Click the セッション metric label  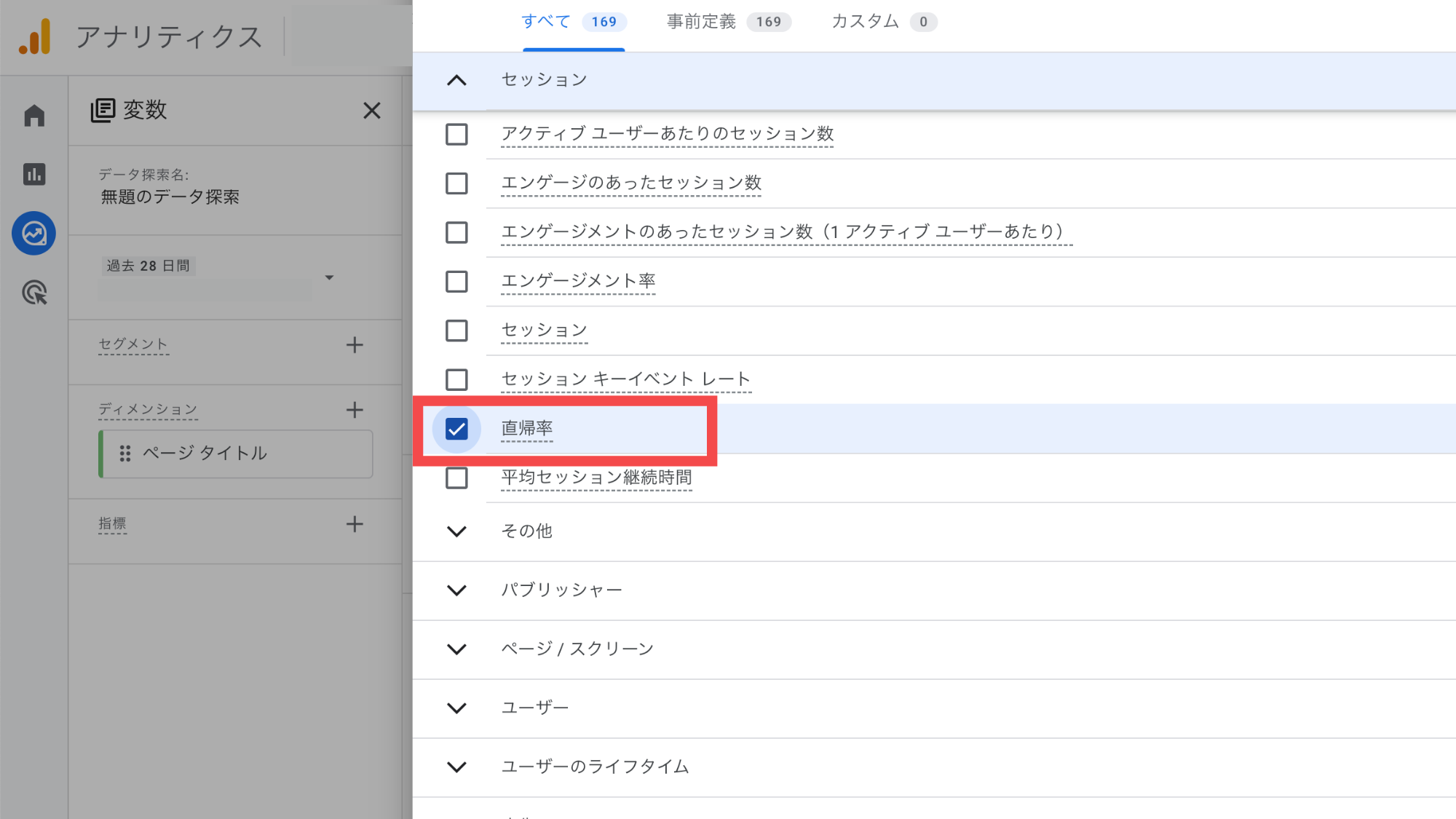click(544, 330)
